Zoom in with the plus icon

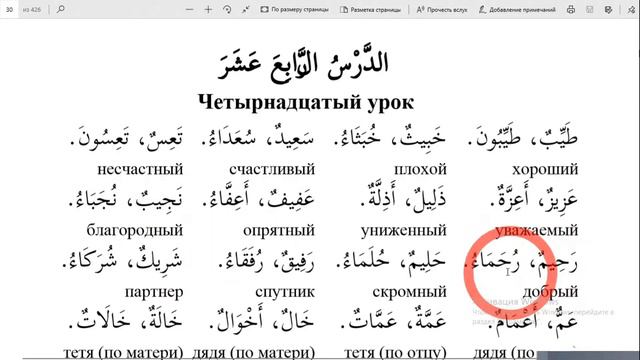(x=208, y=9)
